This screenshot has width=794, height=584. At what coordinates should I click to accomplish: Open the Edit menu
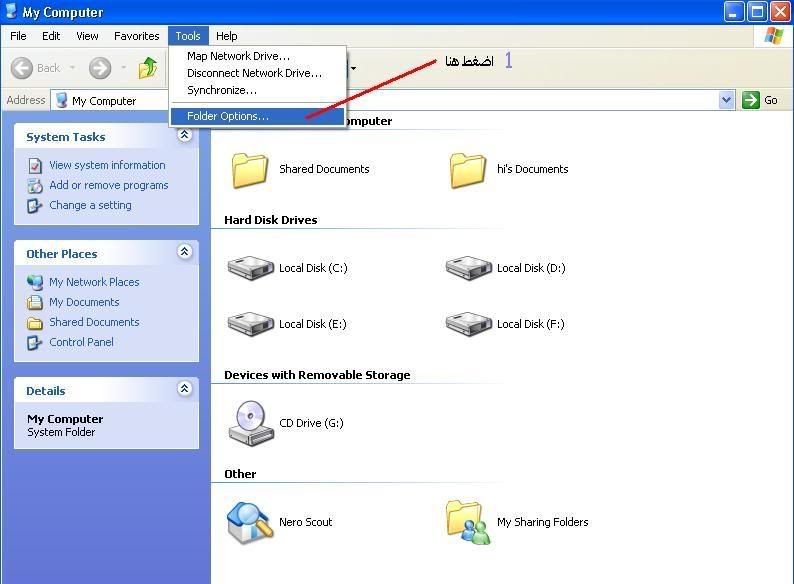(x=51, y=36)
